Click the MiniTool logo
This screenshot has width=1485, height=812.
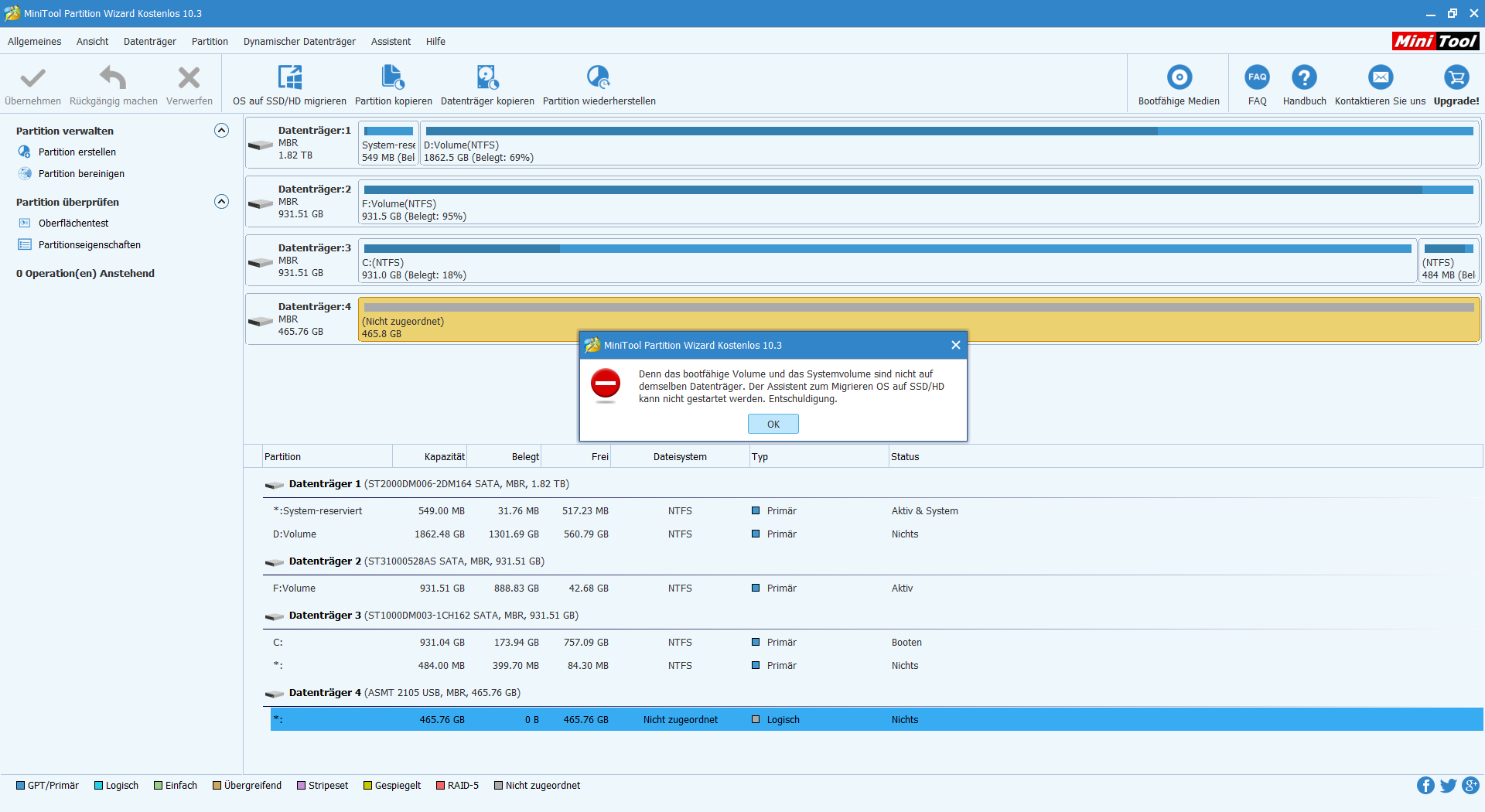pos(1435,41)
